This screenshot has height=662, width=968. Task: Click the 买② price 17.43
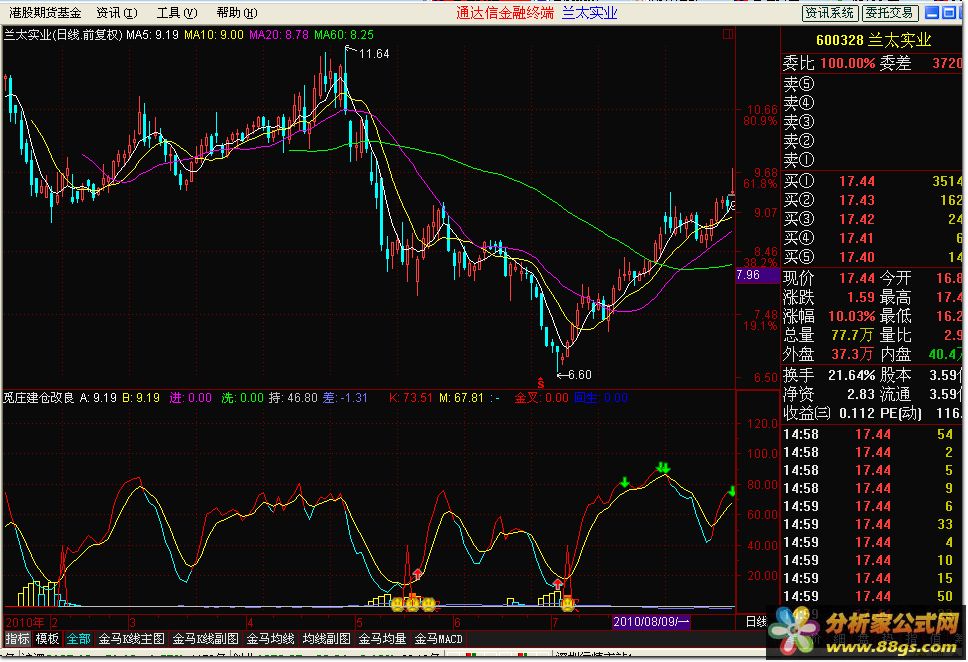click(x=857, y=201)
